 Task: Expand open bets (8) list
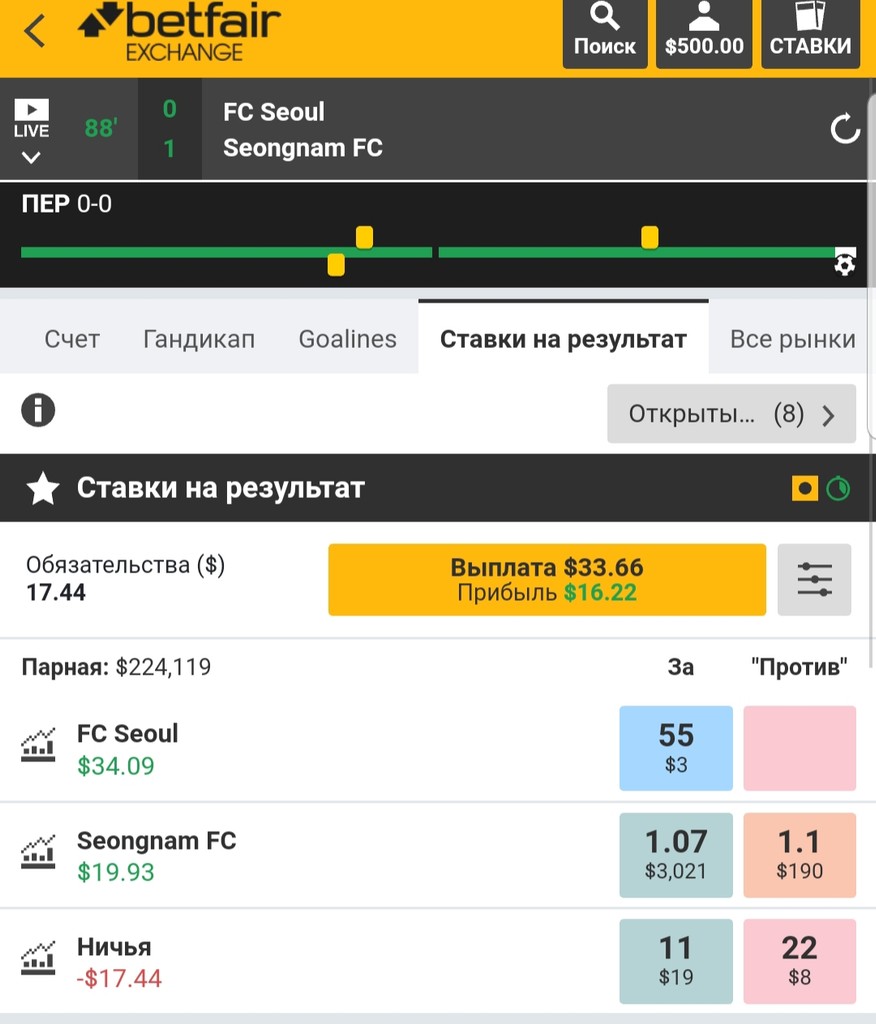click(x=731, y=414)
